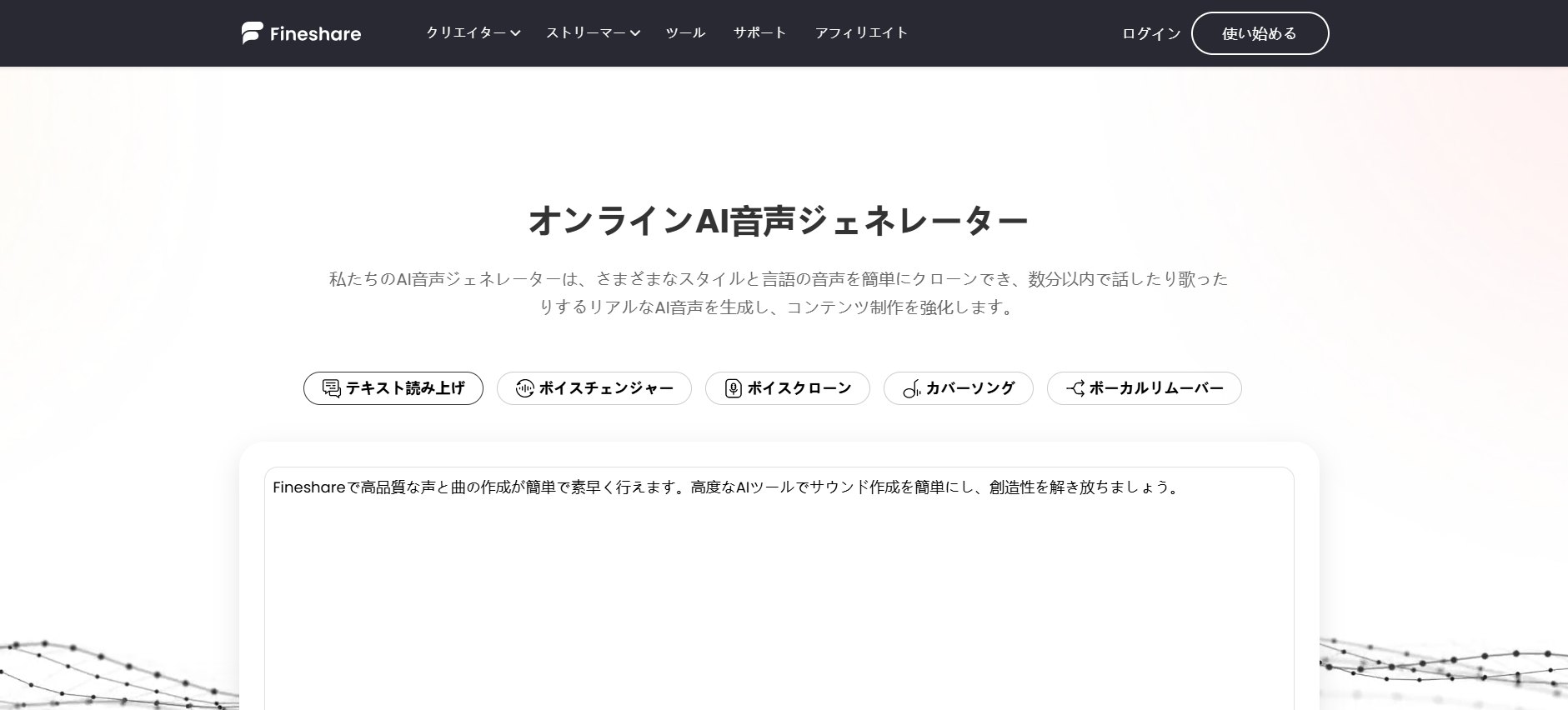Click the chevron next to クリエイター
The image size is (1568, 710).
coord(515,33)
